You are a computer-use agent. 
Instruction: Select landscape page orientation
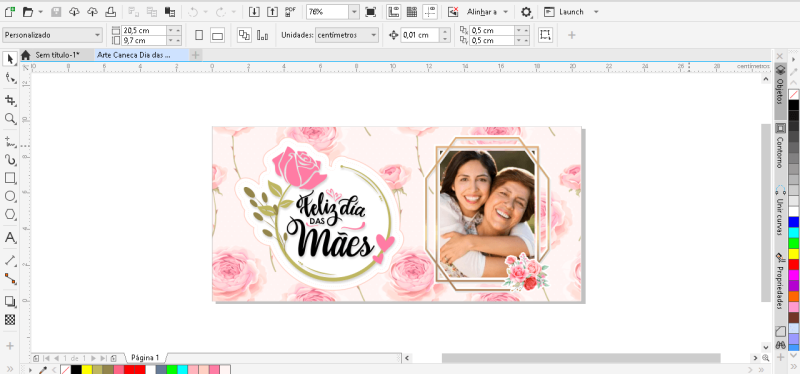(x=218, y=35)
